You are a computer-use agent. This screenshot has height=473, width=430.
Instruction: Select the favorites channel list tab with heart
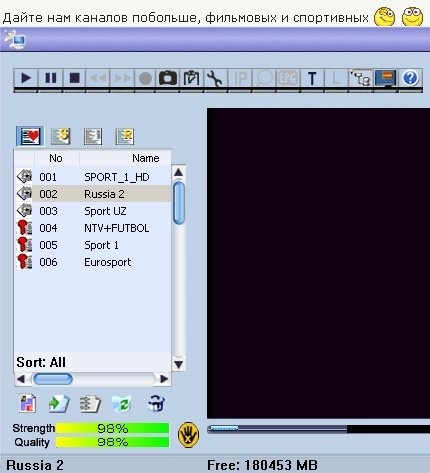pos(30,136)
